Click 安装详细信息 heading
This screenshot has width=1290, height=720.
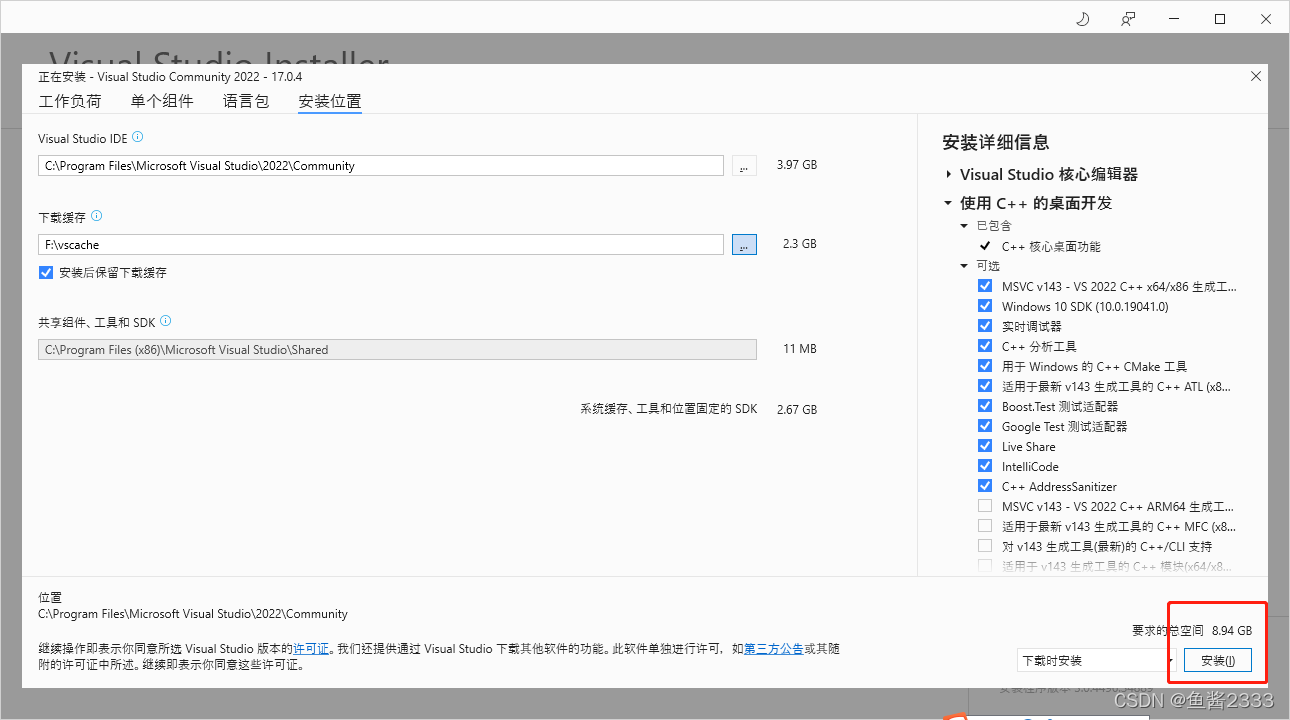tap(996, 142)
